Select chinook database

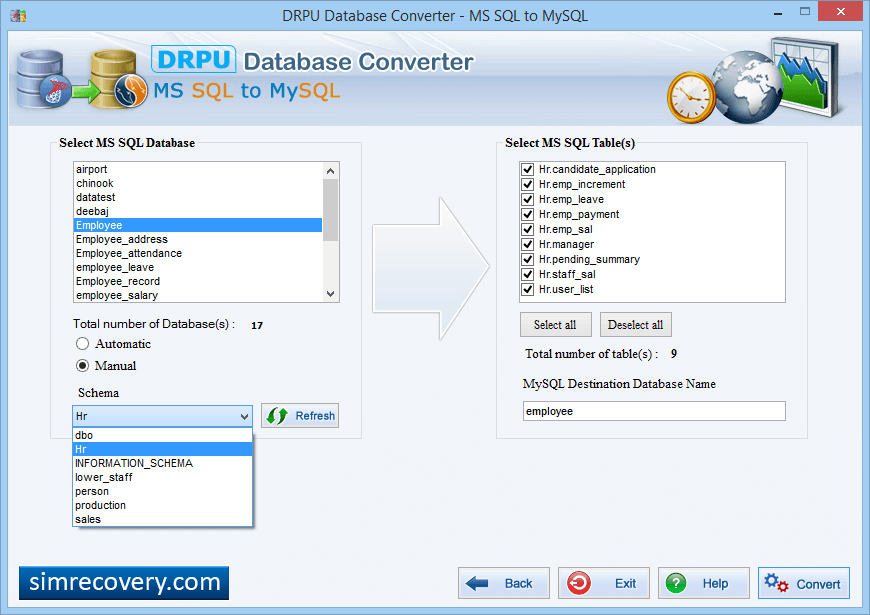tap(198, 183)
